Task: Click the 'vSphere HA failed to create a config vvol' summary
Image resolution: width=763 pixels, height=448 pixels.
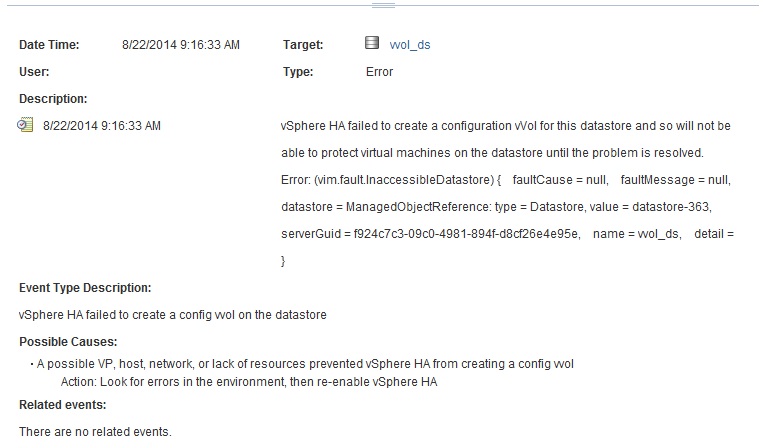Action: (x=172, y=315)
